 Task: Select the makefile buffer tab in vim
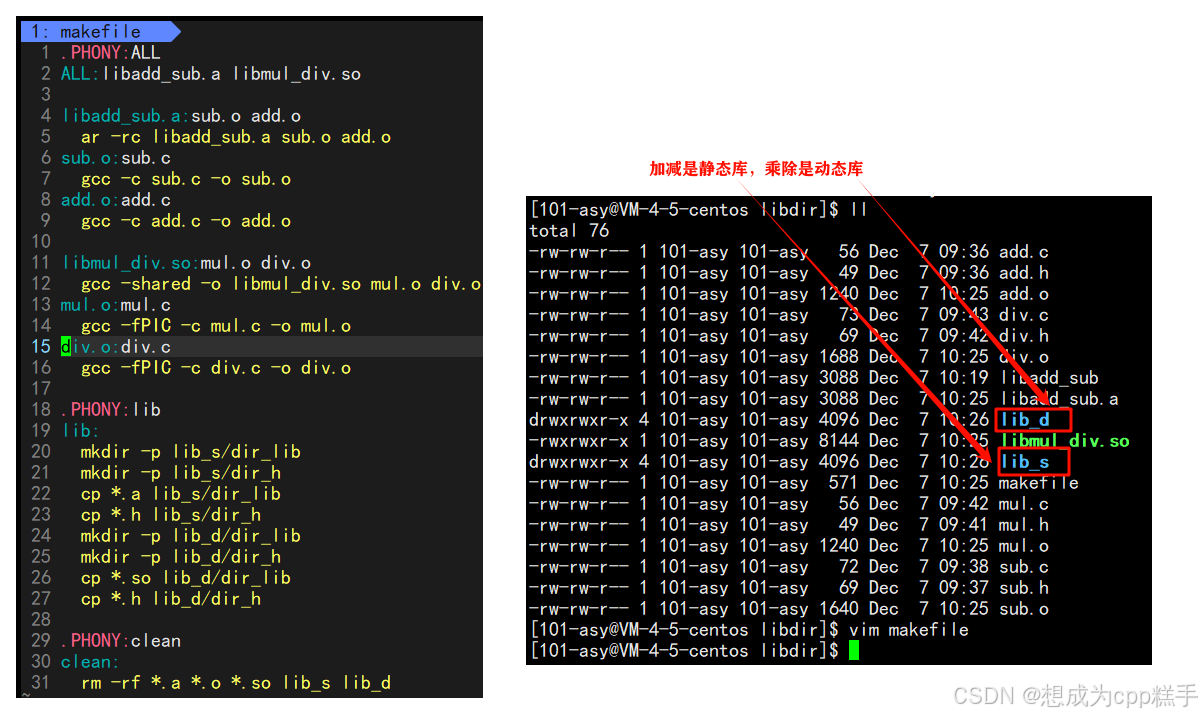(x=99, y=32)
